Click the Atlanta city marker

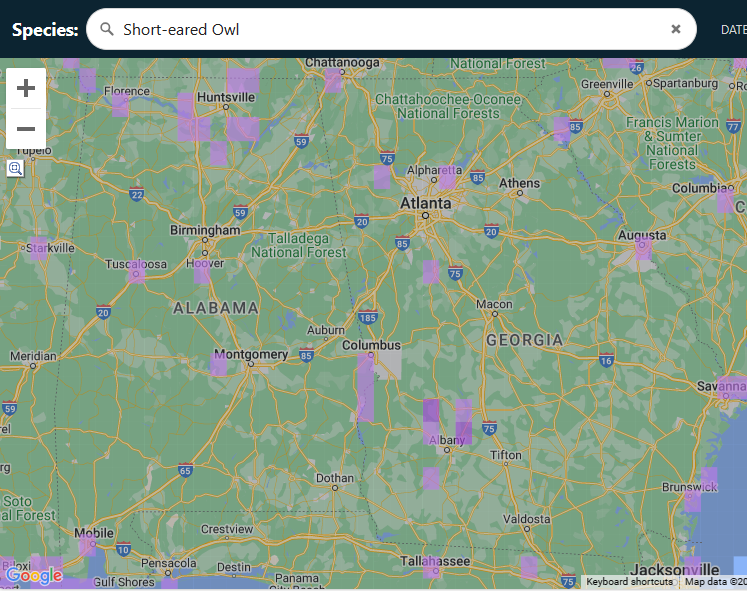click(x=425, y=215)
